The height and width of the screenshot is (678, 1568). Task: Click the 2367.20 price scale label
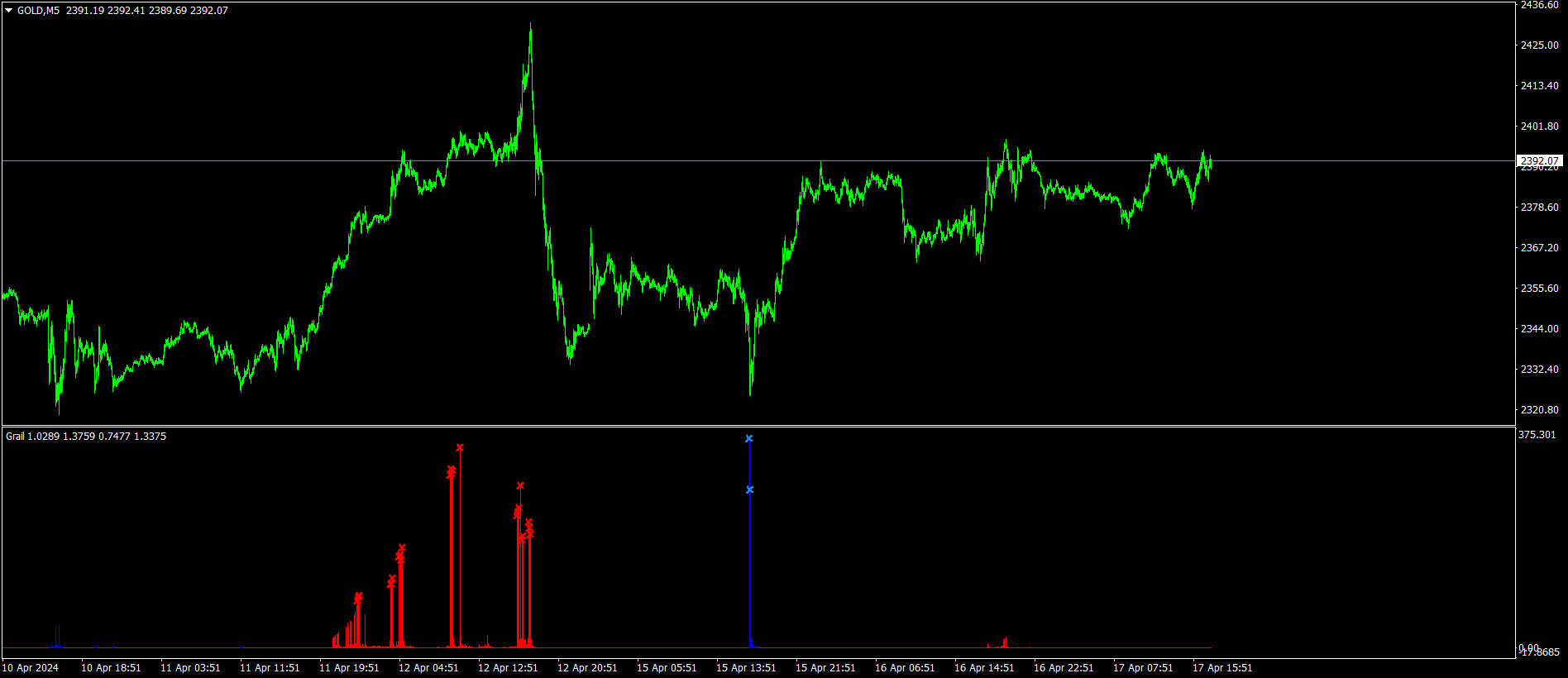click(1540, 248)
